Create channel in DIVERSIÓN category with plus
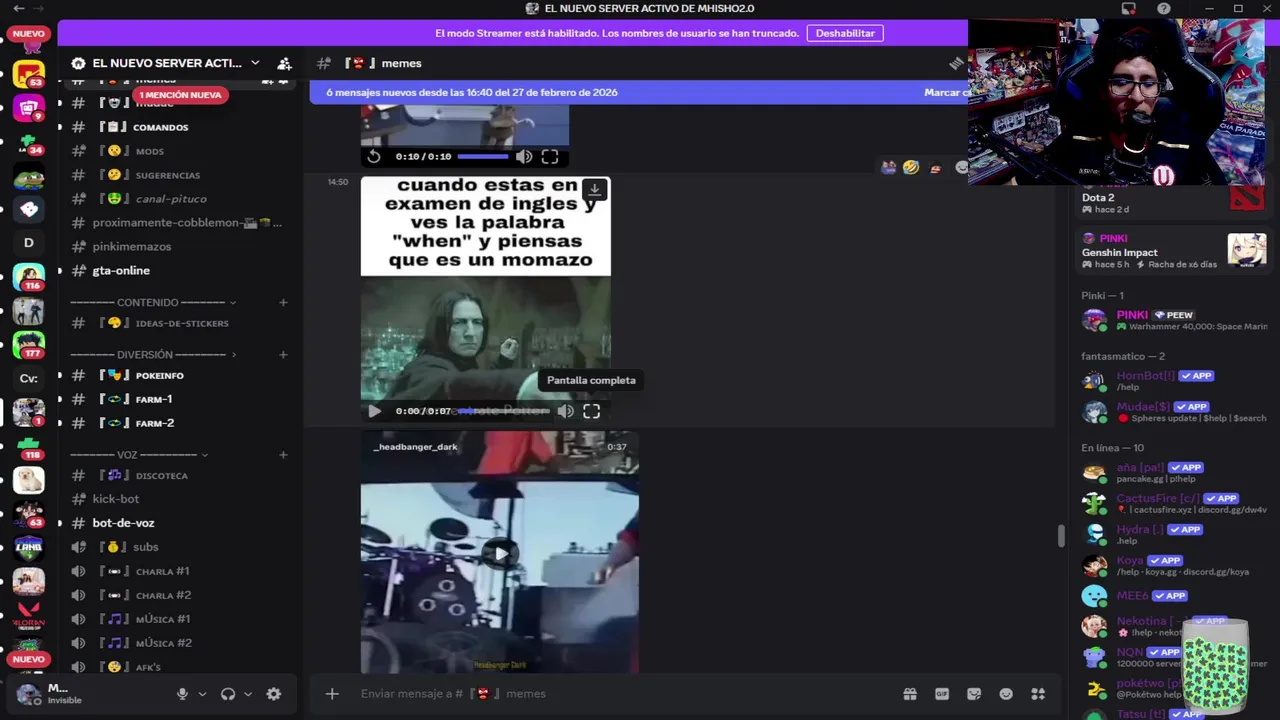 [x=283, y=354]
